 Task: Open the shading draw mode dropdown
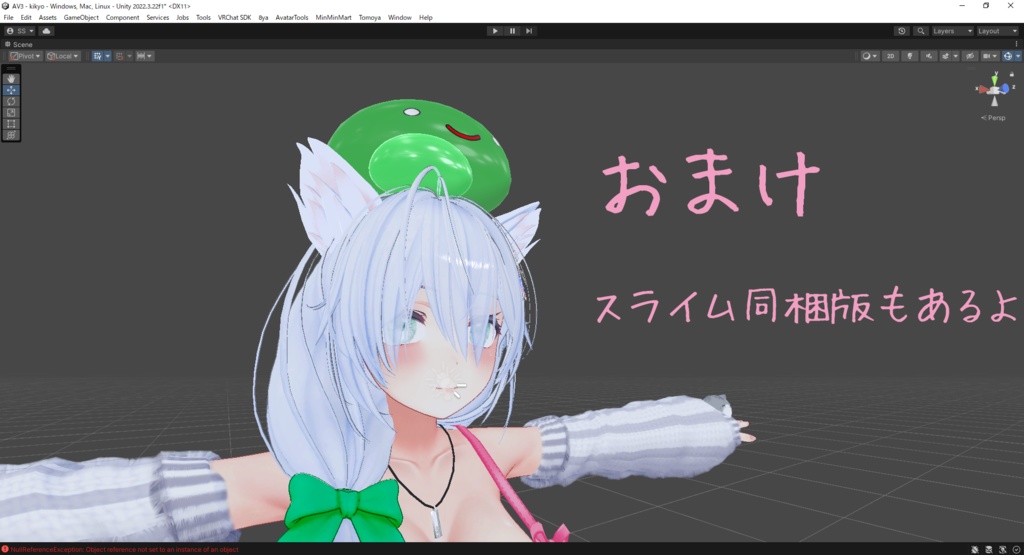pyautogui.click(x=870, y=56)
